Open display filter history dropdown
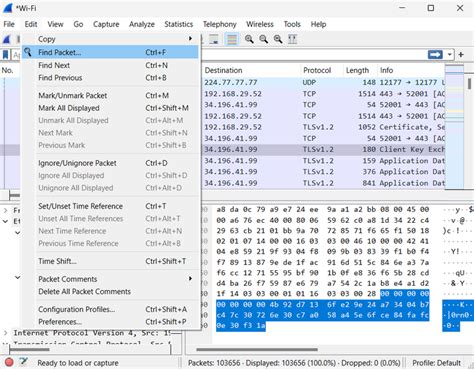The image size is (474, 369). pos(450,54)
